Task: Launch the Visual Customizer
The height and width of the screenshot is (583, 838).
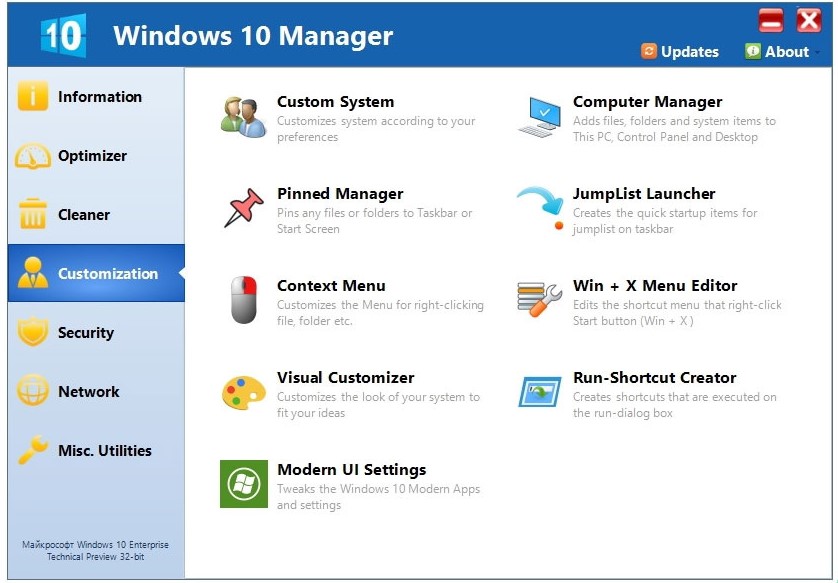Action: 345,378
